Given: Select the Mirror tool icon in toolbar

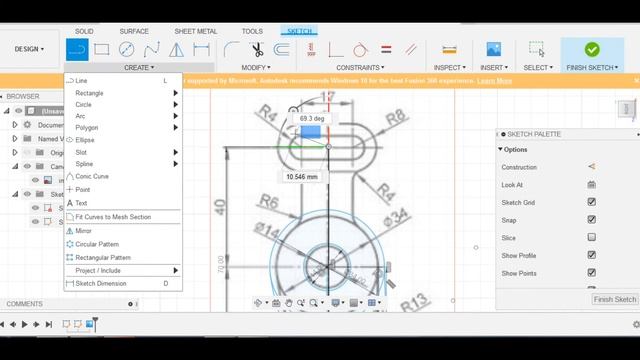Looking at the screenshot, I should click(x=176, y=50).
